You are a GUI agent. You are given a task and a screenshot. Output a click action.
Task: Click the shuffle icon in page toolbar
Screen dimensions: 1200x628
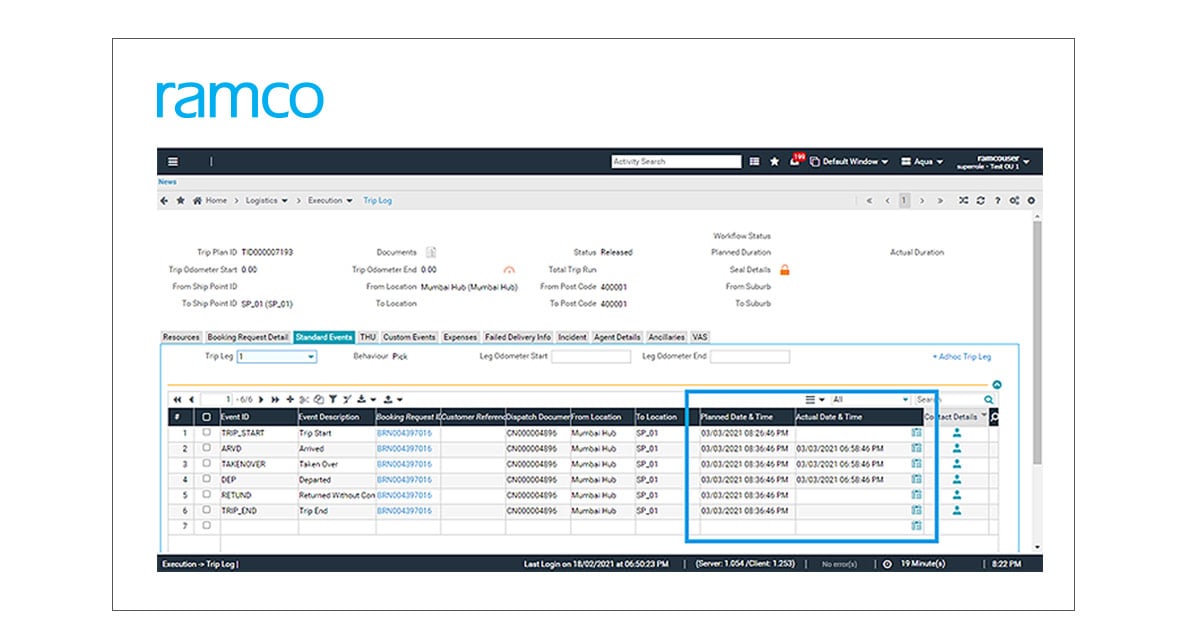[x=963, y=200]
